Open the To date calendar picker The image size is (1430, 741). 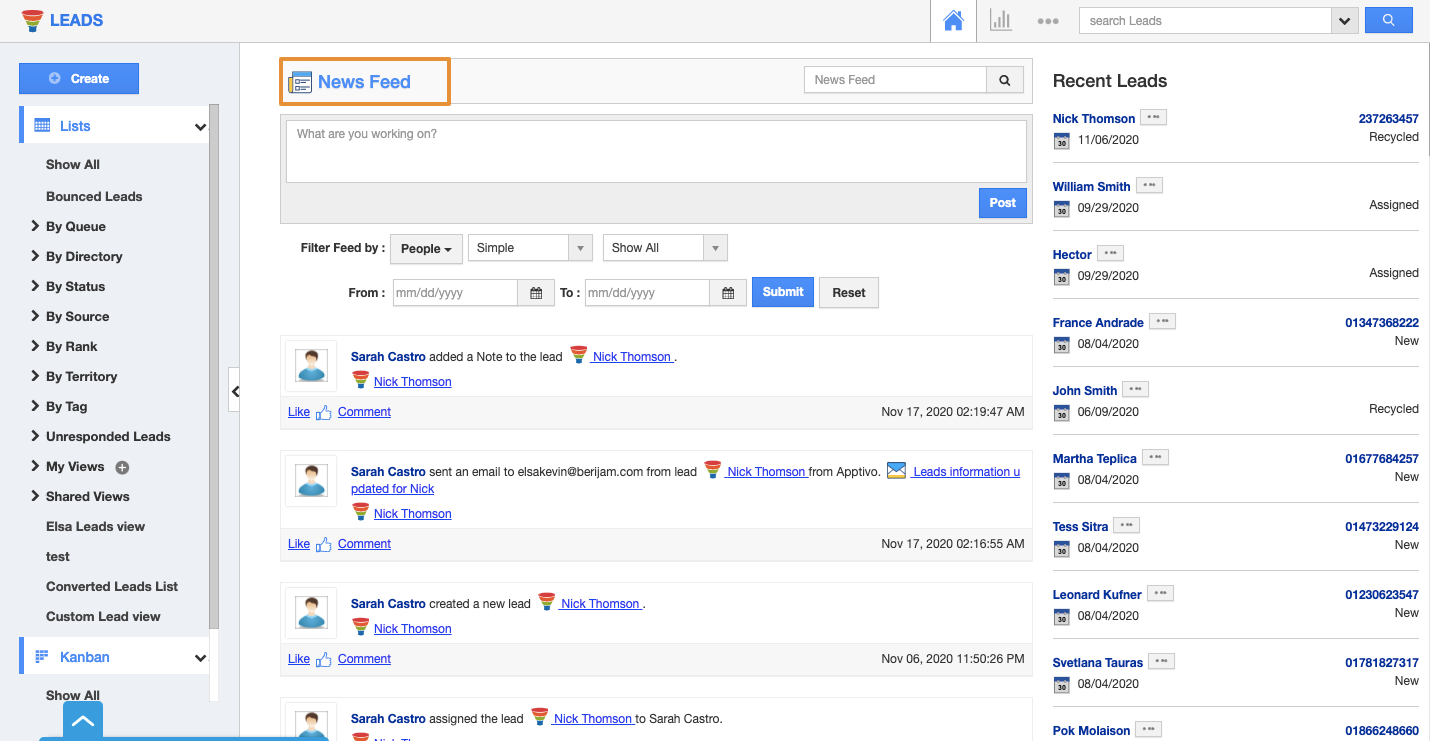[728, 293]
